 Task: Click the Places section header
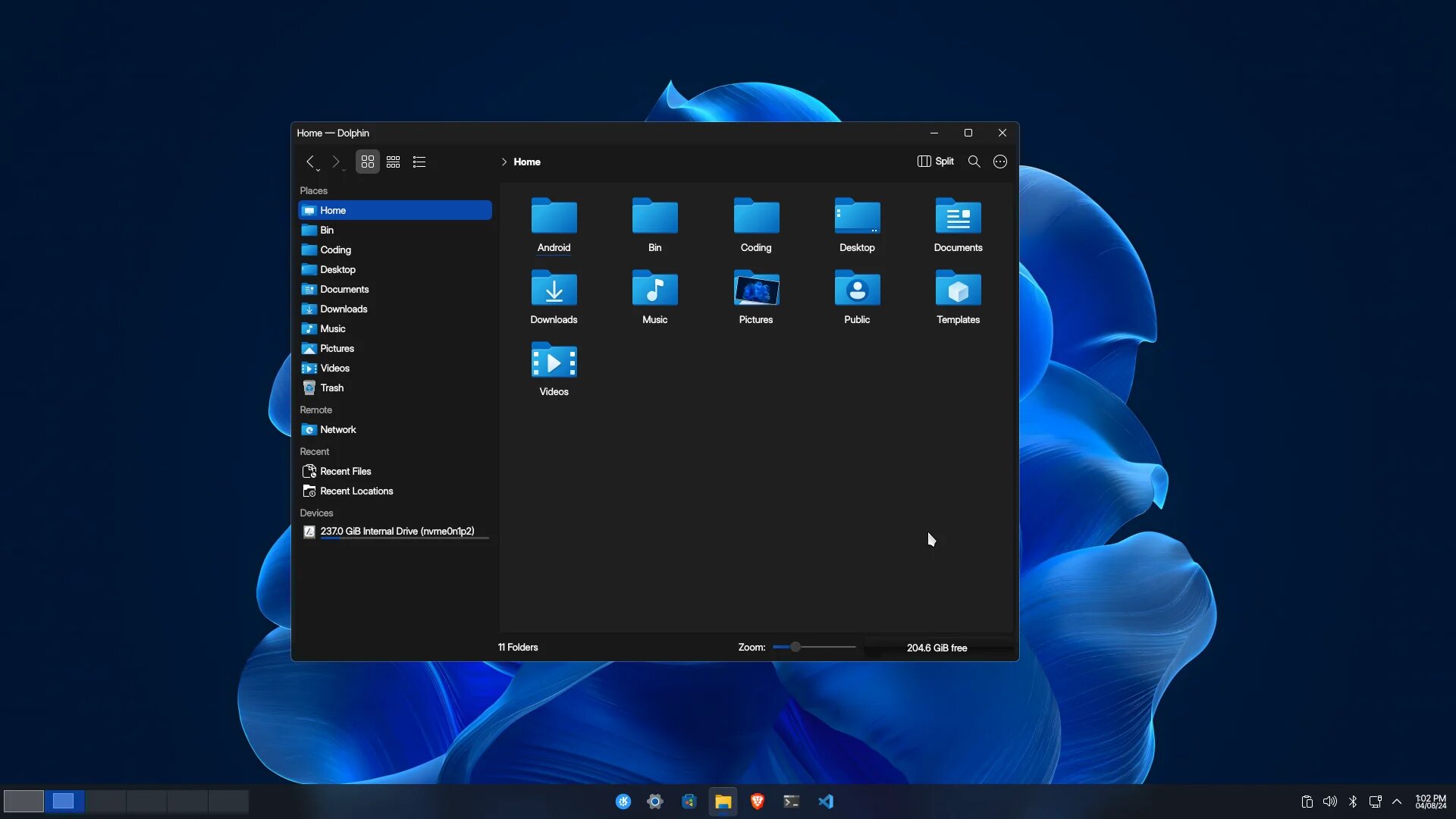(x=313, y=190)
